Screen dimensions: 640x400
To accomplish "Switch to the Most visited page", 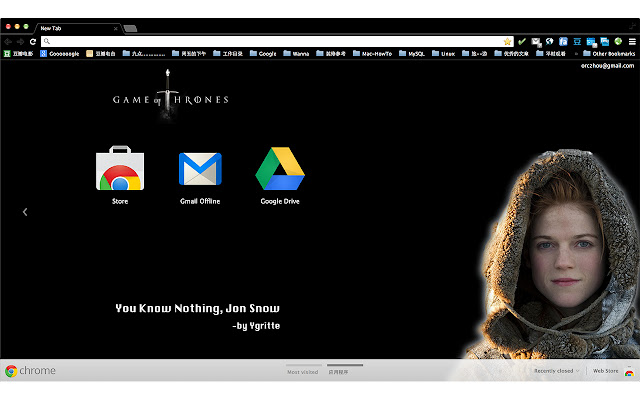I will tap(302, 372).
